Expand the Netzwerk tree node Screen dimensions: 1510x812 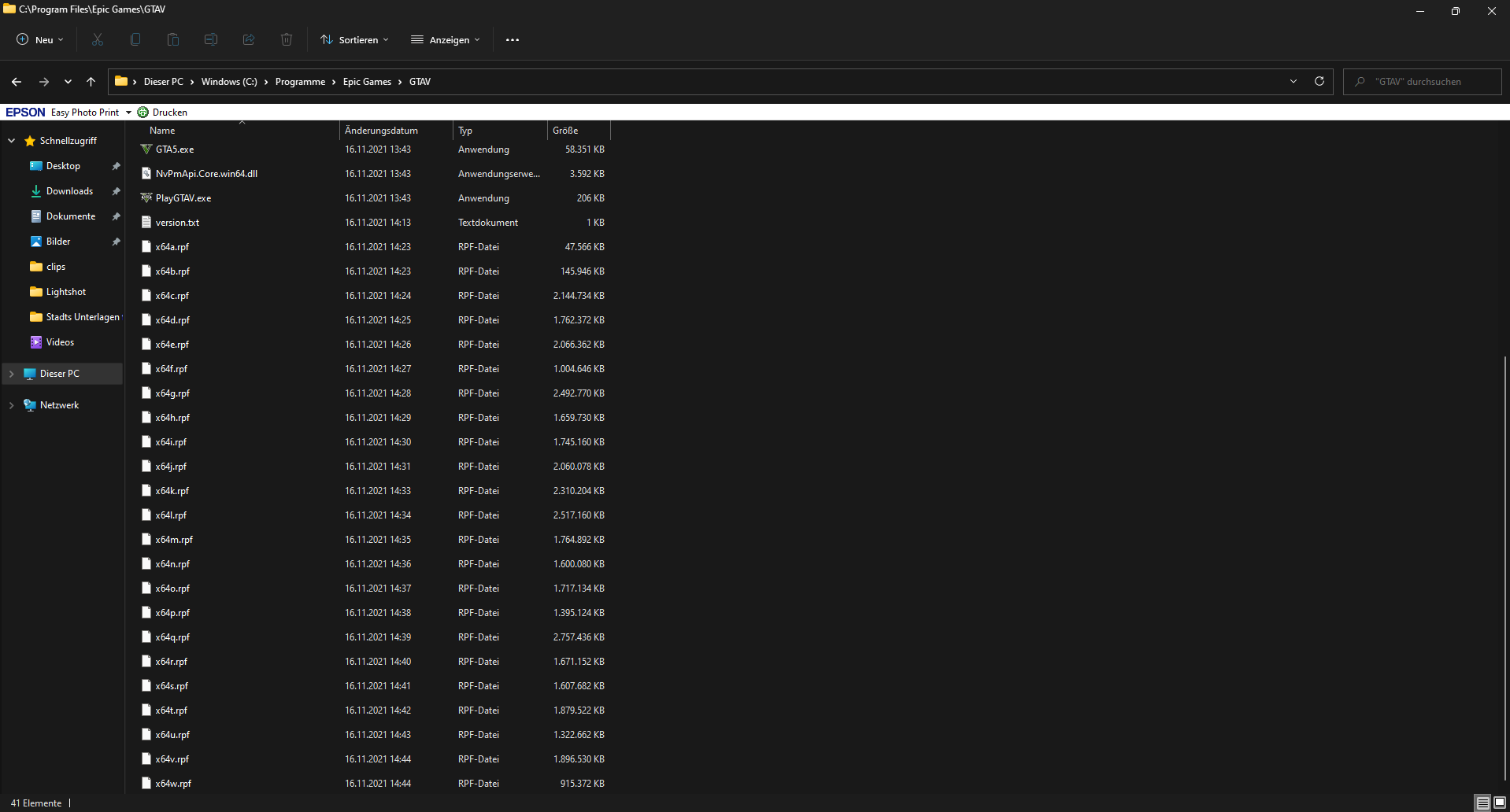coord(12,405)
